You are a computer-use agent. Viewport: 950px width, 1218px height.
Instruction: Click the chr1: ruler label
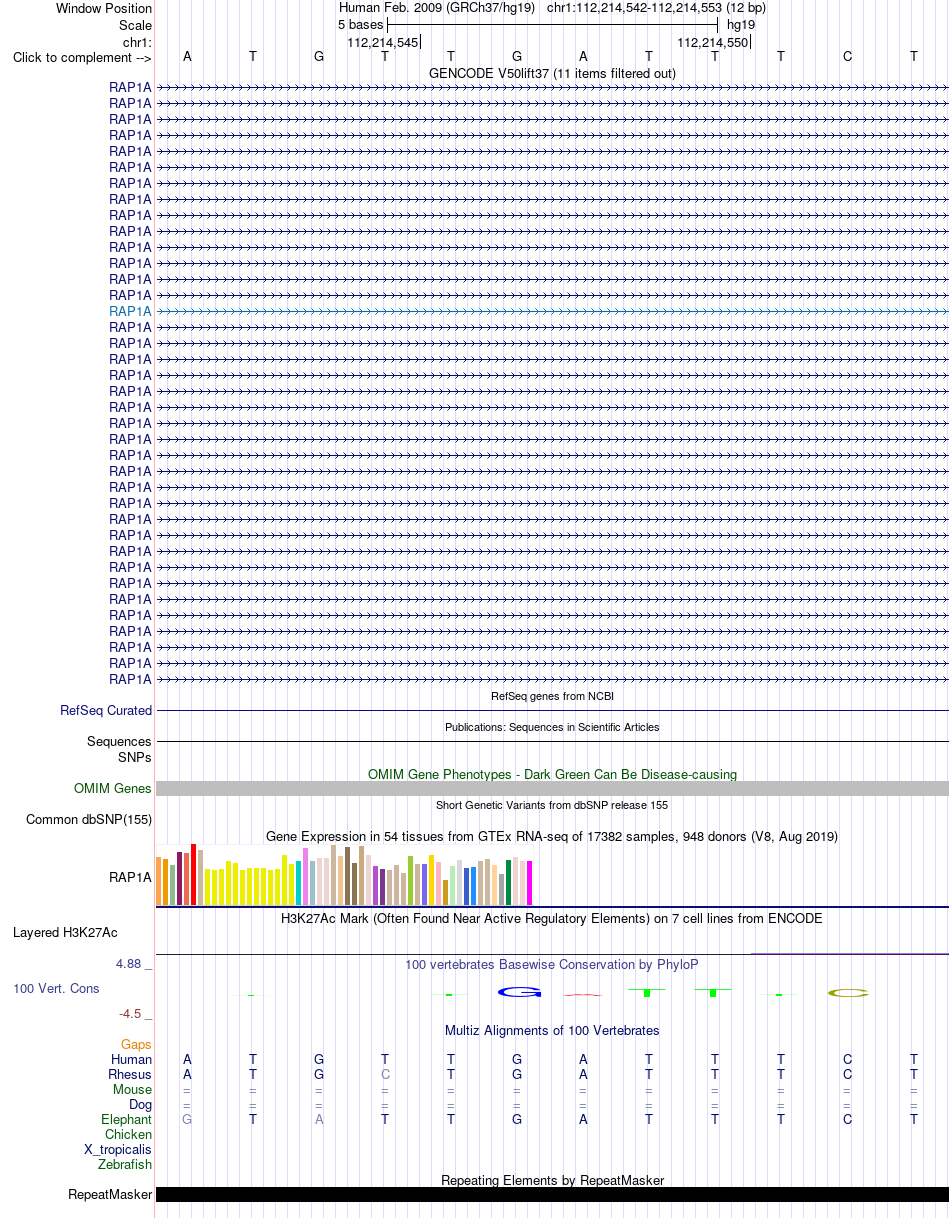point(136,41)
